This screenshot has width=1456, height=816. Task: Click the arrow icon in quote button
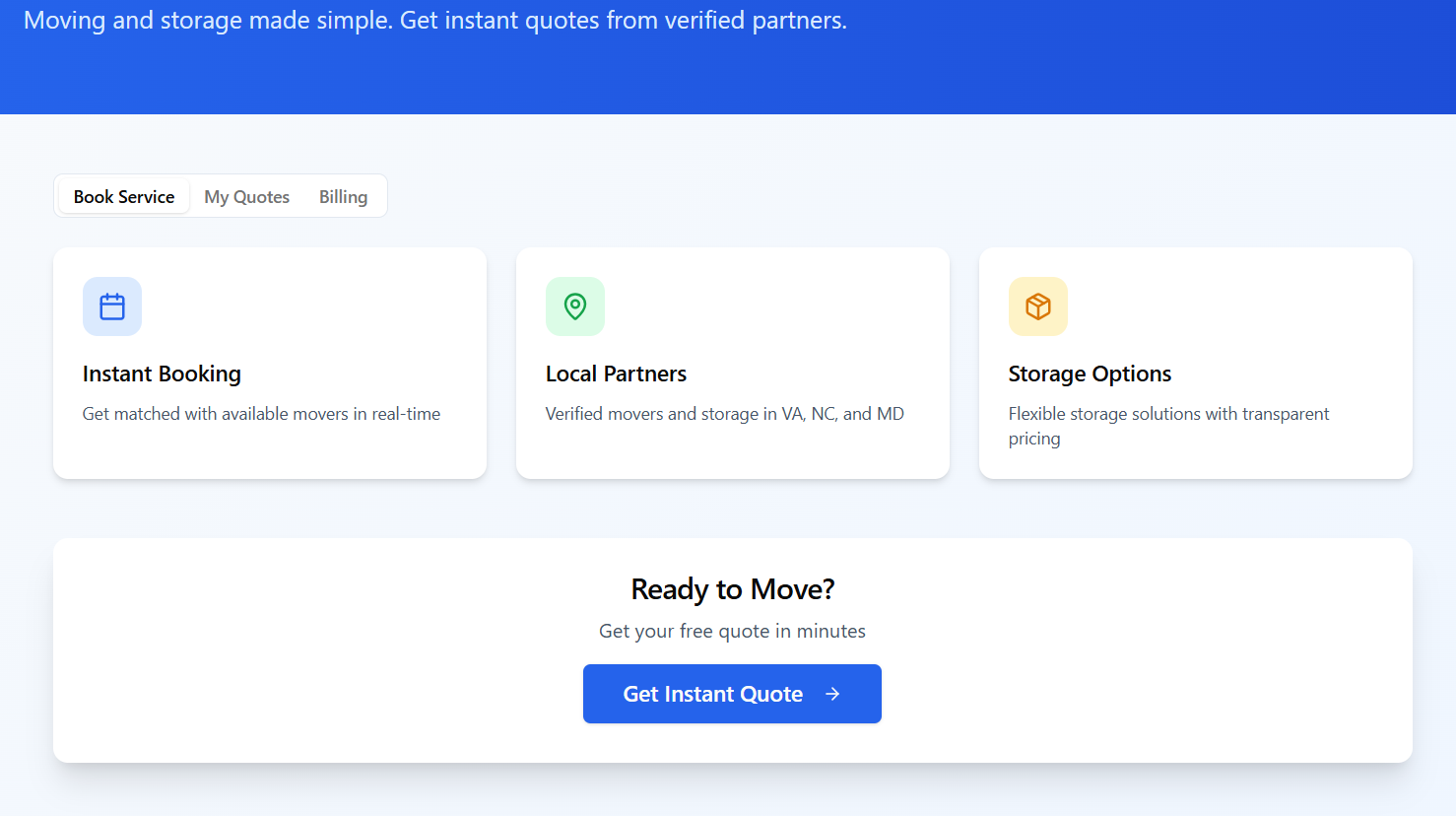pyautogui.click(x=832, y=694)
